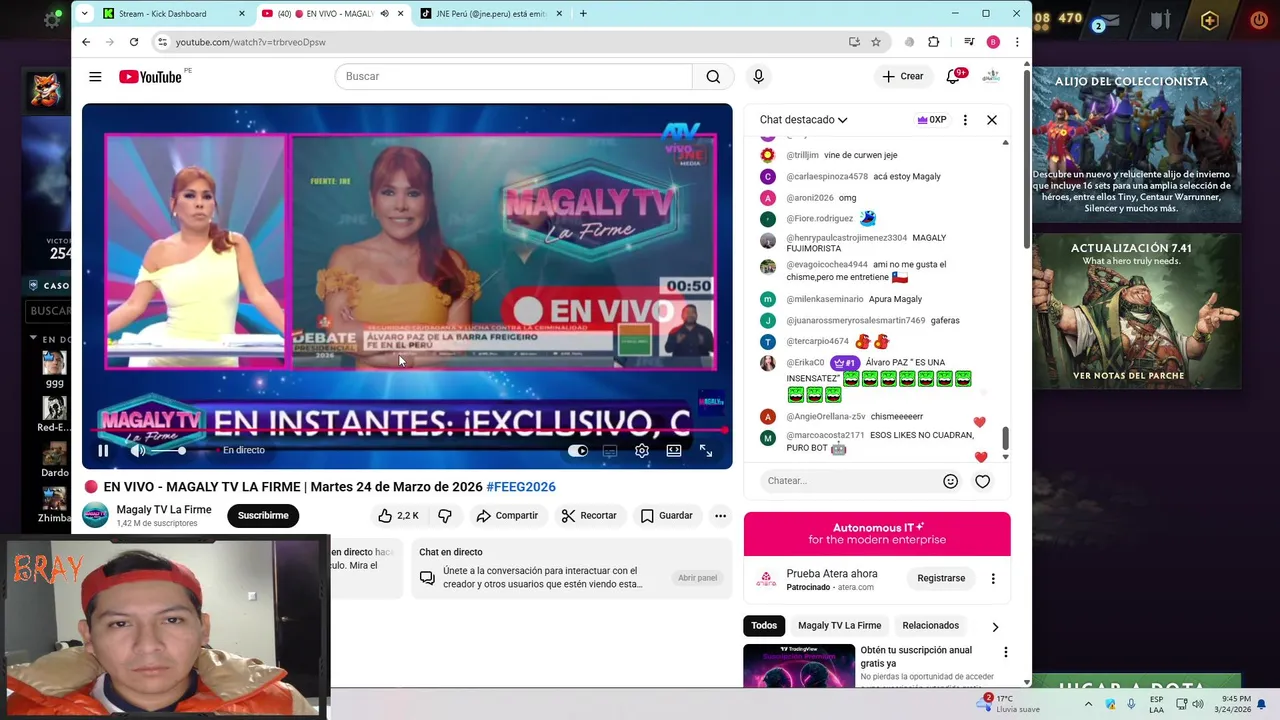Enter fullscreen video mode
The height and width of the screenshot is (720, 1280).
click(x=706, y=451)
